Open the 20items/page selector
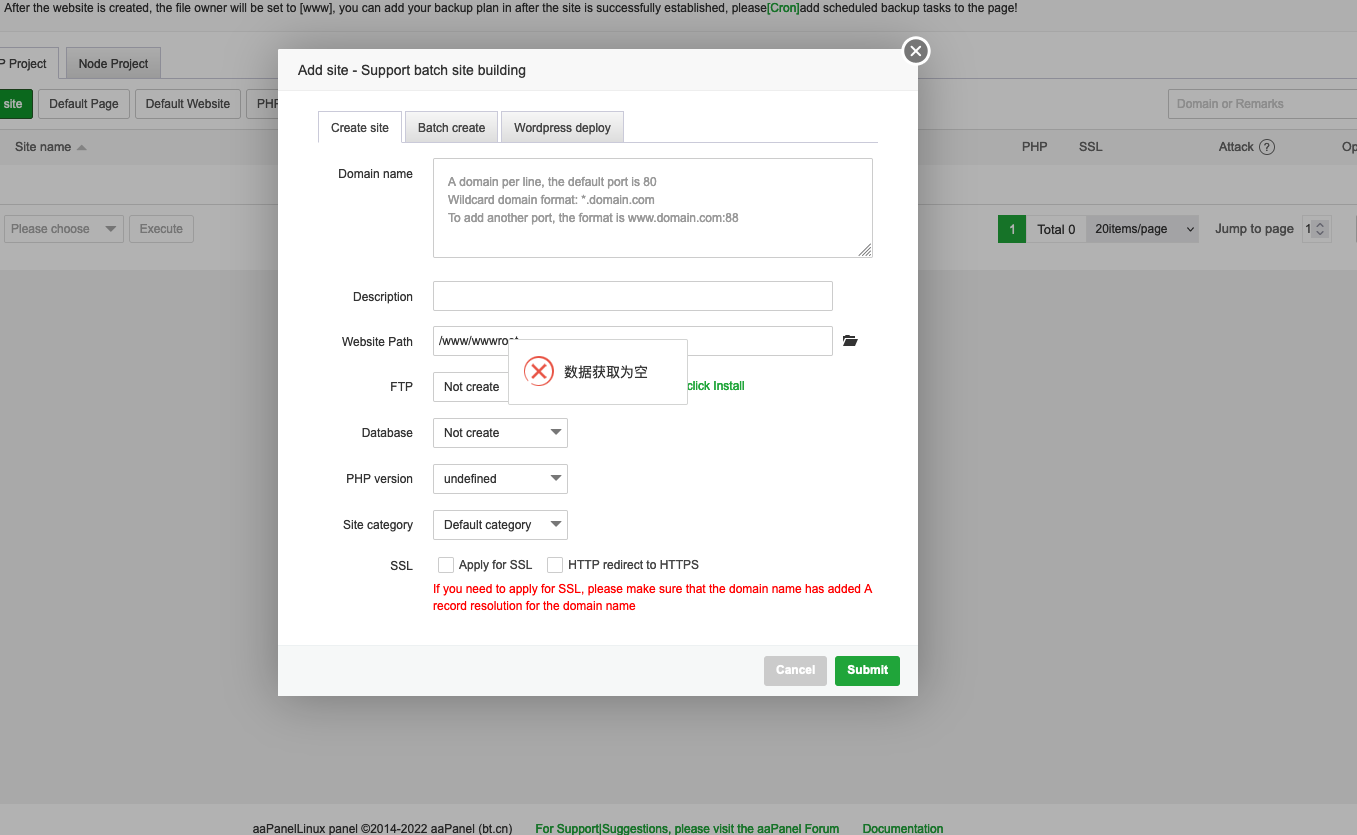This screenshot has height=835, width=1357. click(1142, 229)
